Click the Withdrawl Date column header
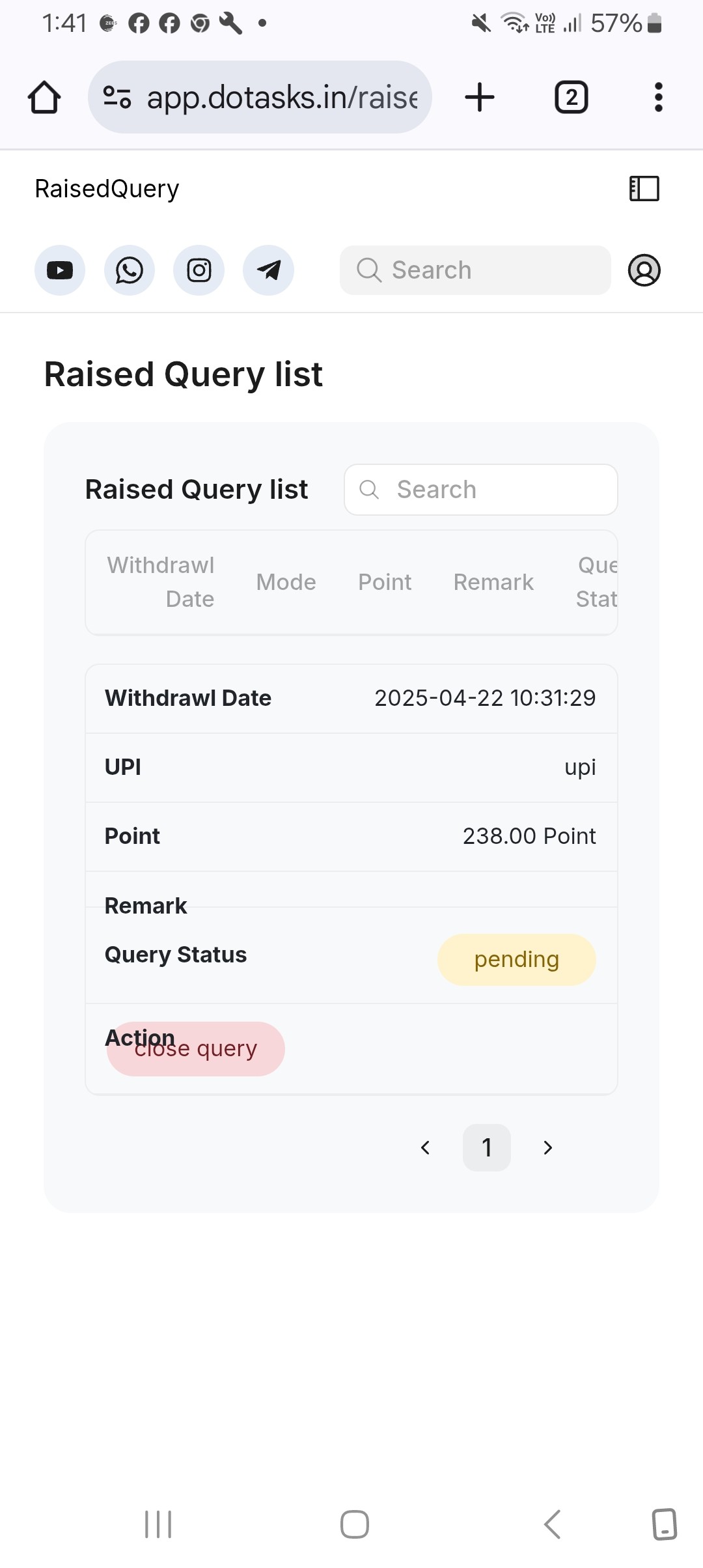 point(161,582)
